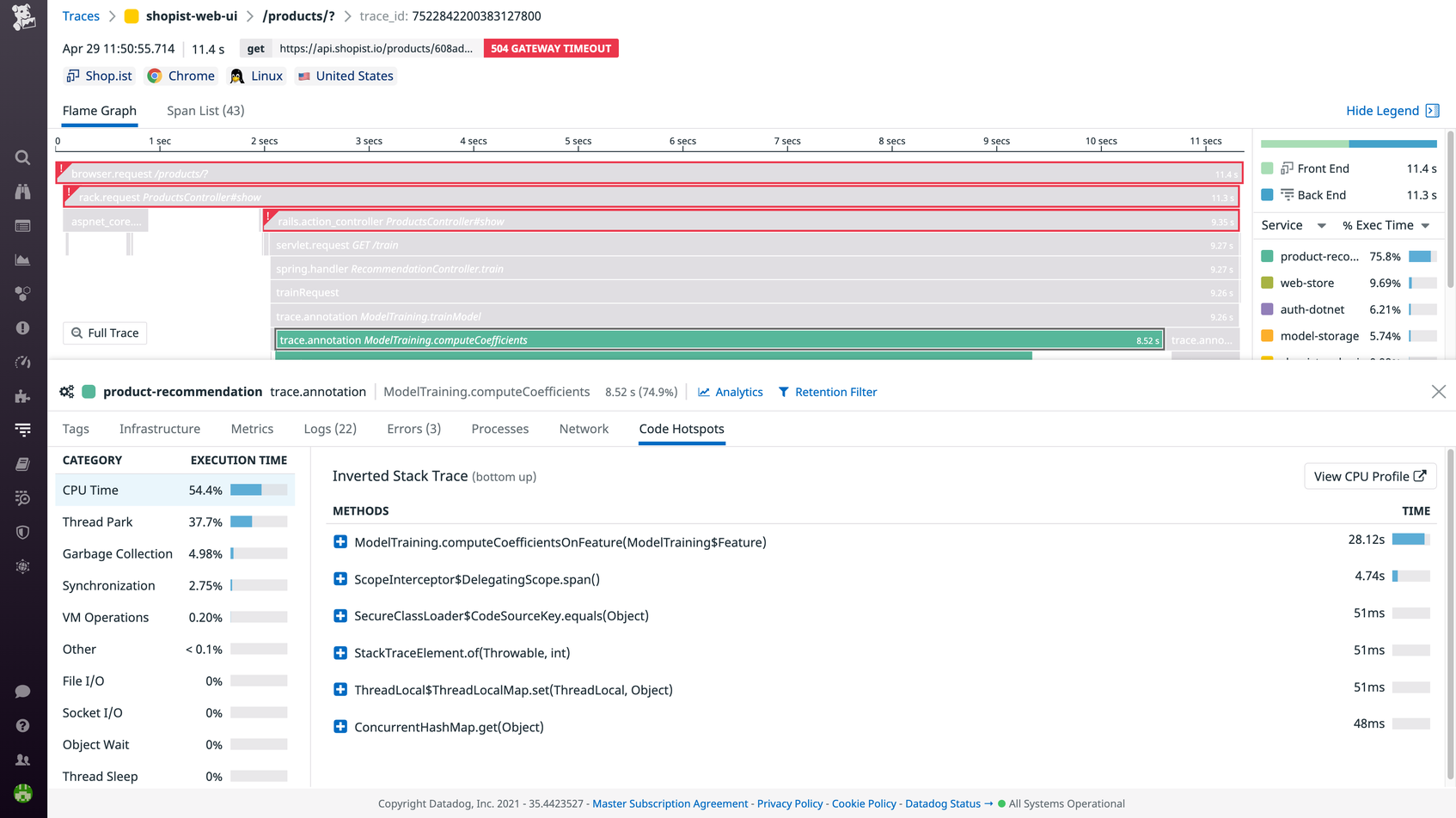Close the span details panel

pyautogui.click(x=1439, y=392)
